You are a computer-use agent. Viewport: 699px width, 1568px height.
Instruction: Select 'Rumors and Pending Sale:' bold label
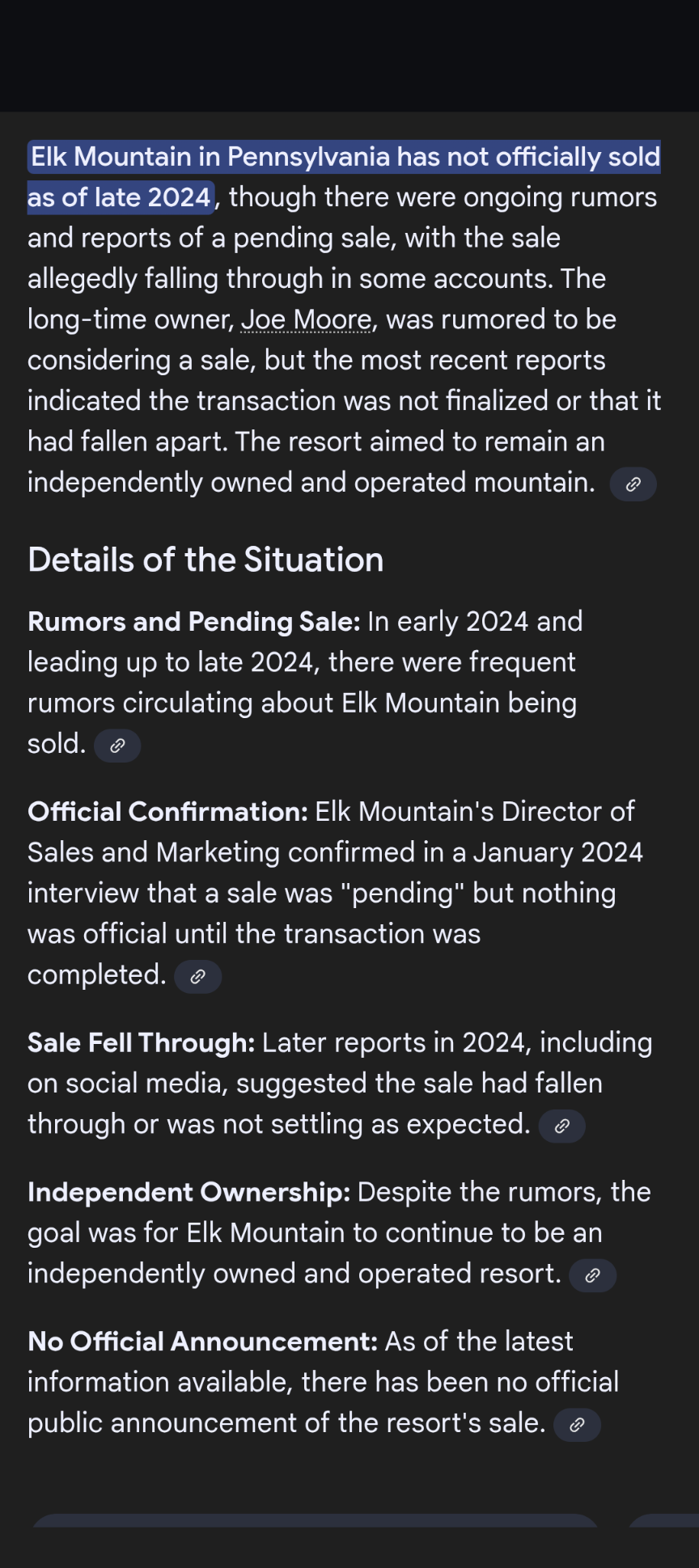[x=193, y=622]
